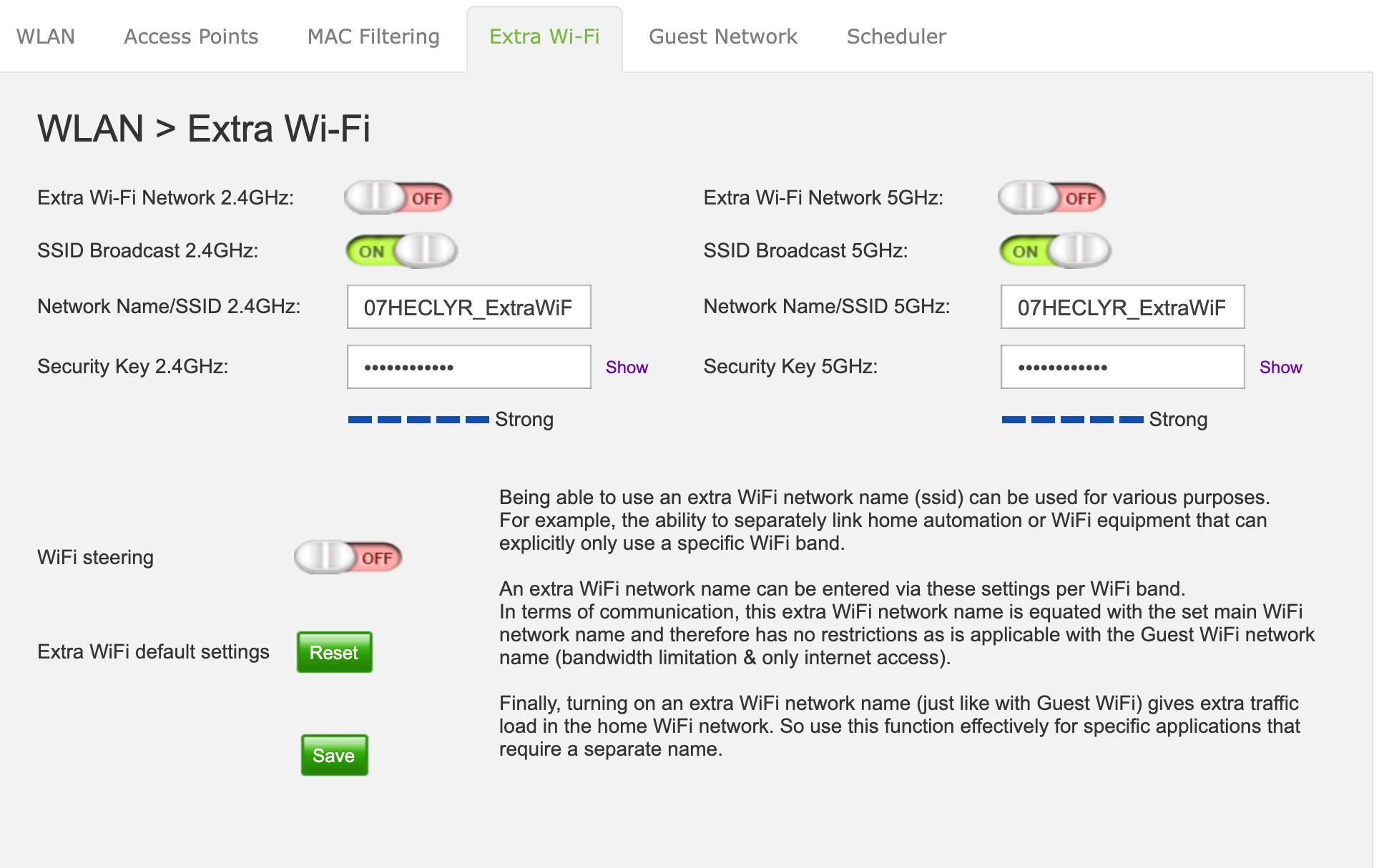Reveal the 5GHz security key
This screenshot has width=1379, height=868.
click(x=1280, y=368)
